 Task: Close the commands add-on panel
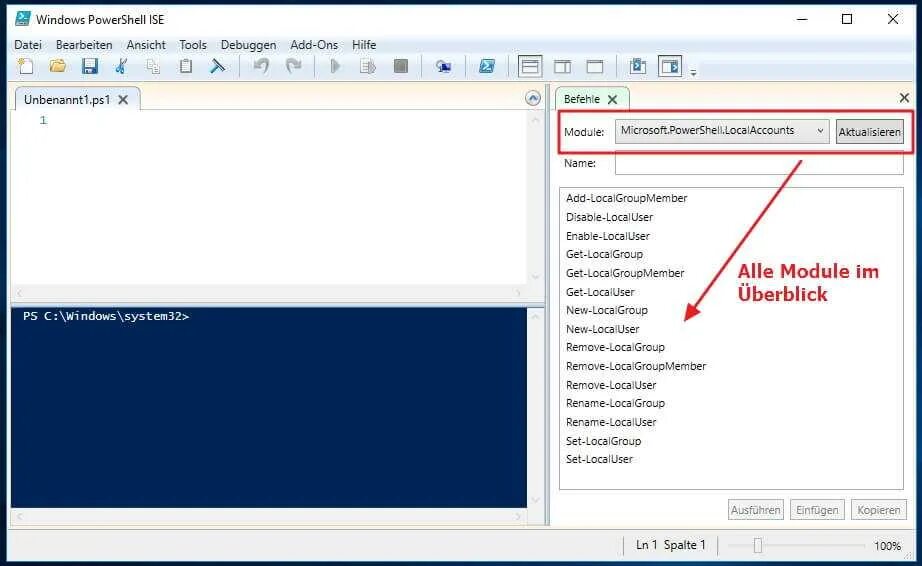click(x=904, y=98)
